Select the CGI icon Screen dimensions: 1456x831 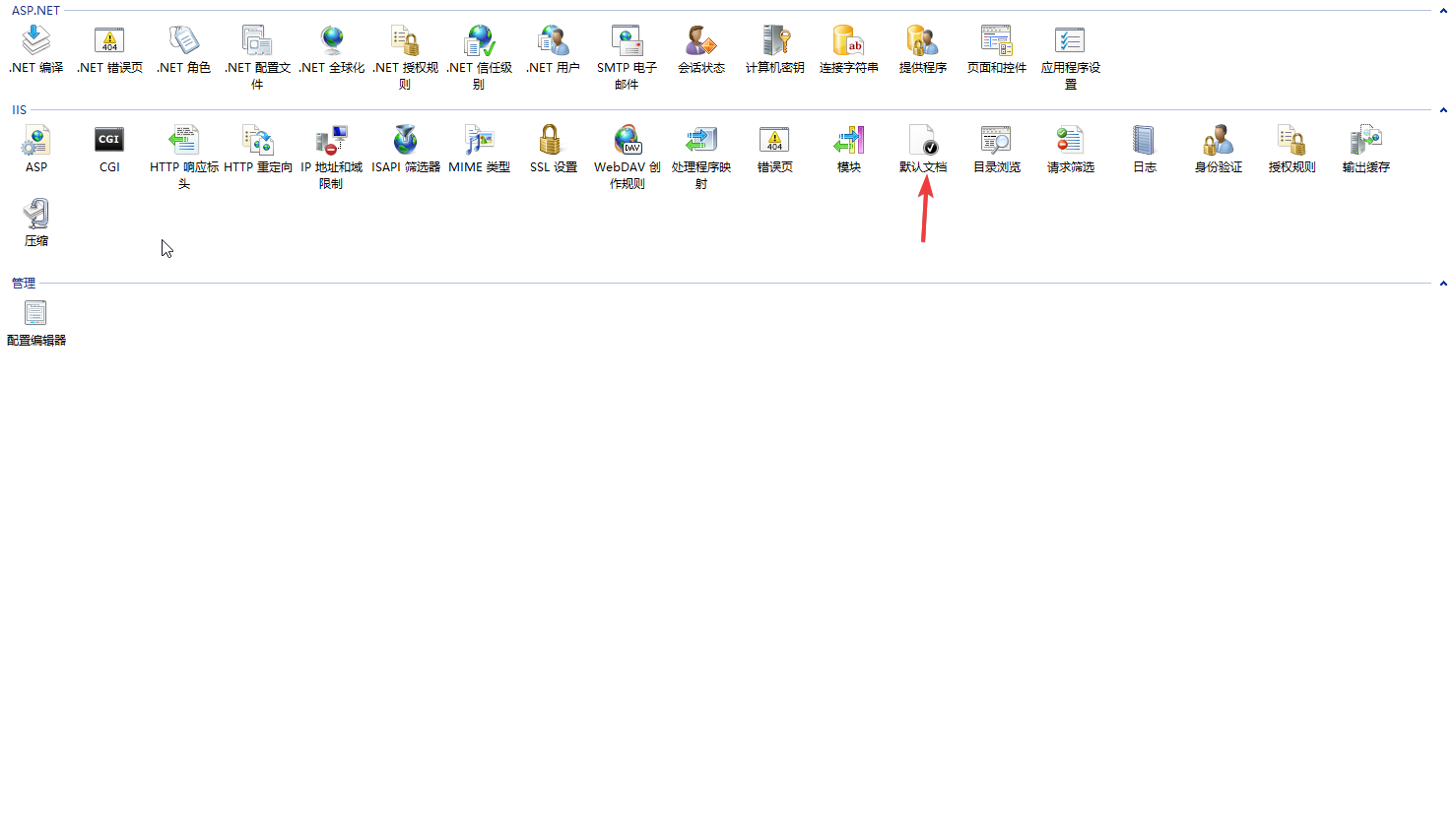pos(109,140)
